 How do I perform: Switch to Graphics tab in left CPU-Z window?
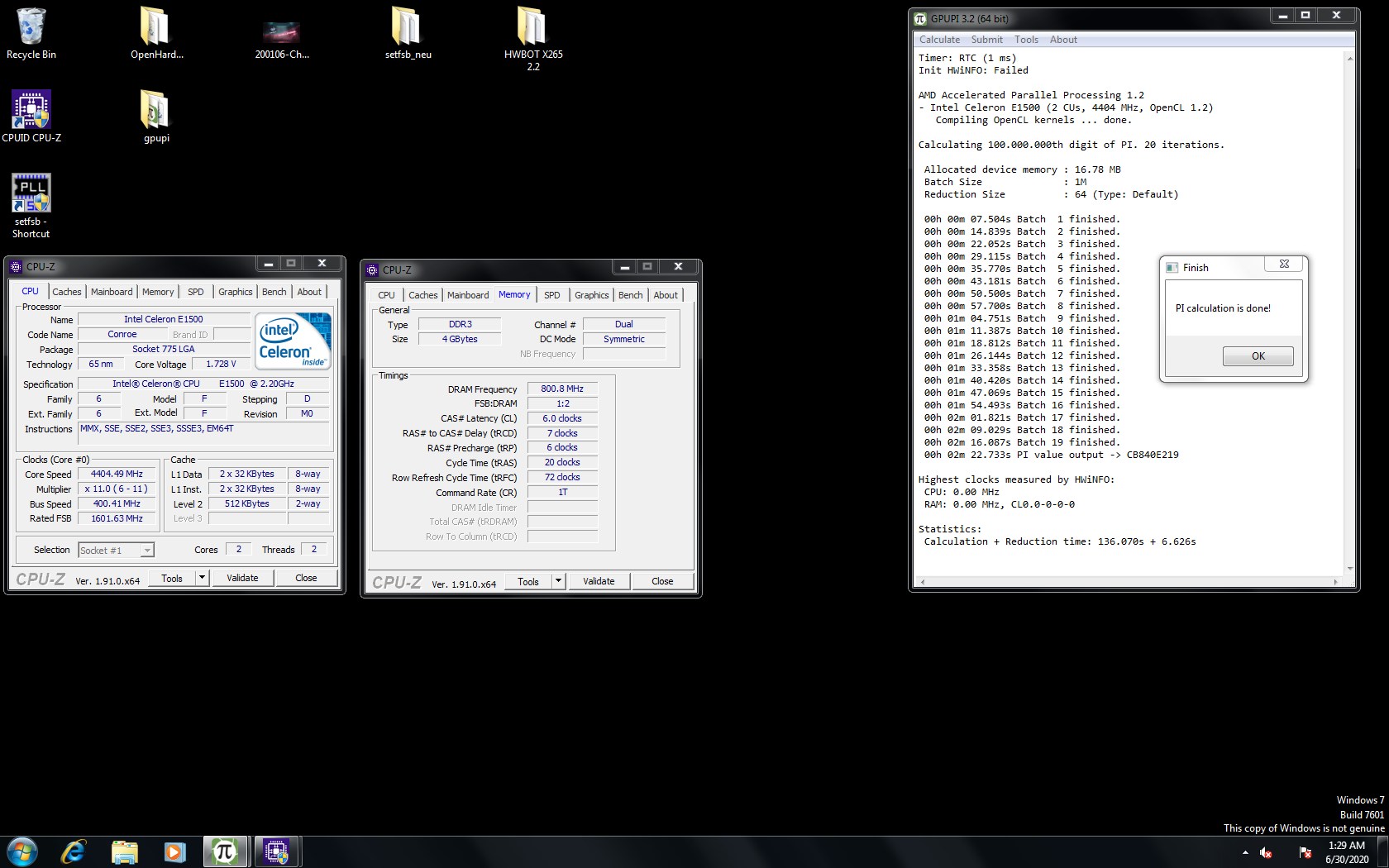[236, 292]
